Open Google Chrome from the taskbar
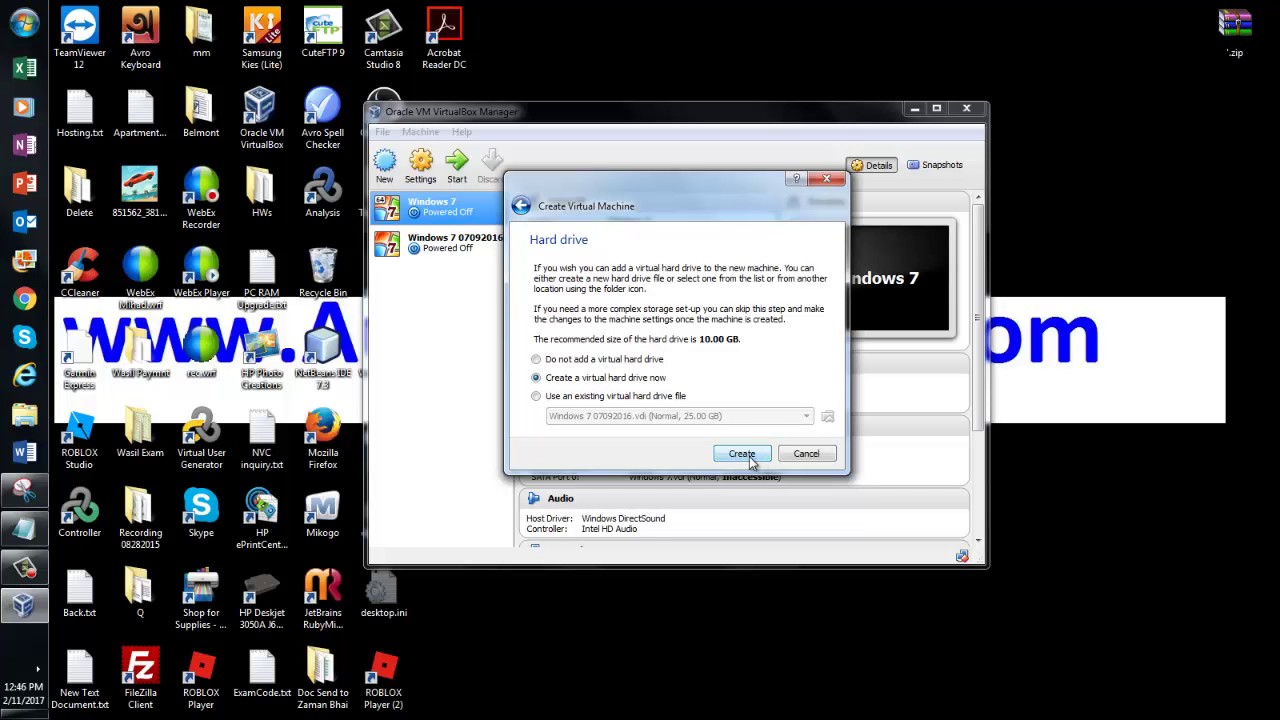This screenshot has width=1280, height=720. pyautogui.click(x=24, y=299)
